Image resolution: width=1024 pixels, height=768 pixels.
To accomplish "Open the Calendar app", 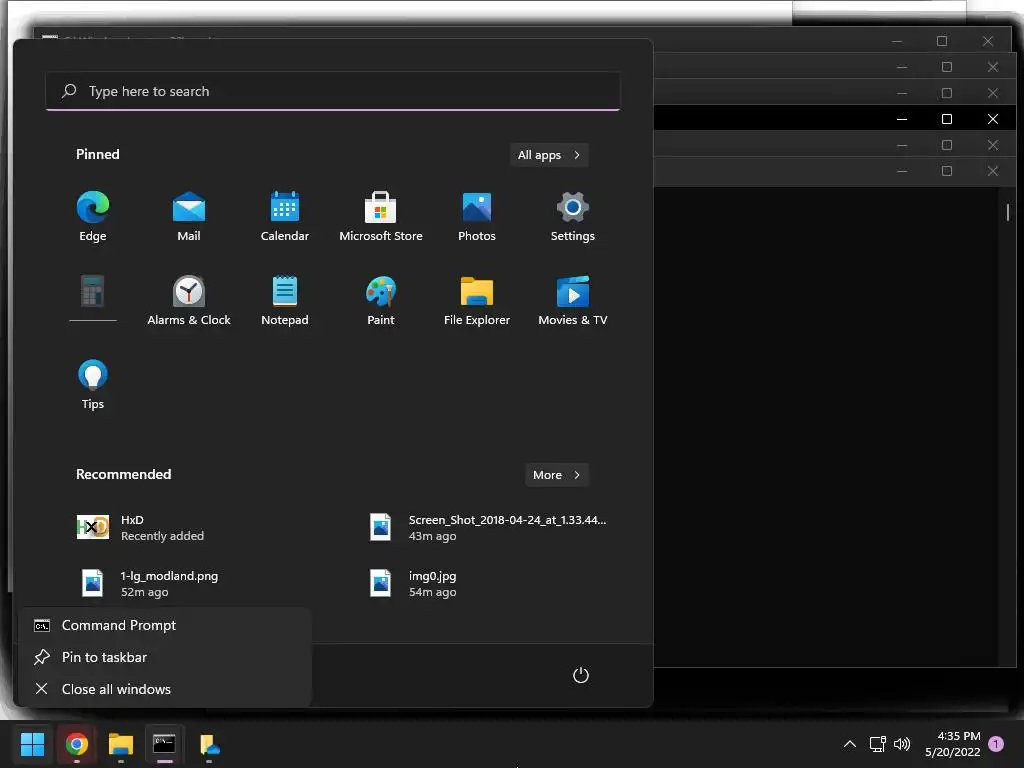I will pyautogui.click(x=285, y=217).
